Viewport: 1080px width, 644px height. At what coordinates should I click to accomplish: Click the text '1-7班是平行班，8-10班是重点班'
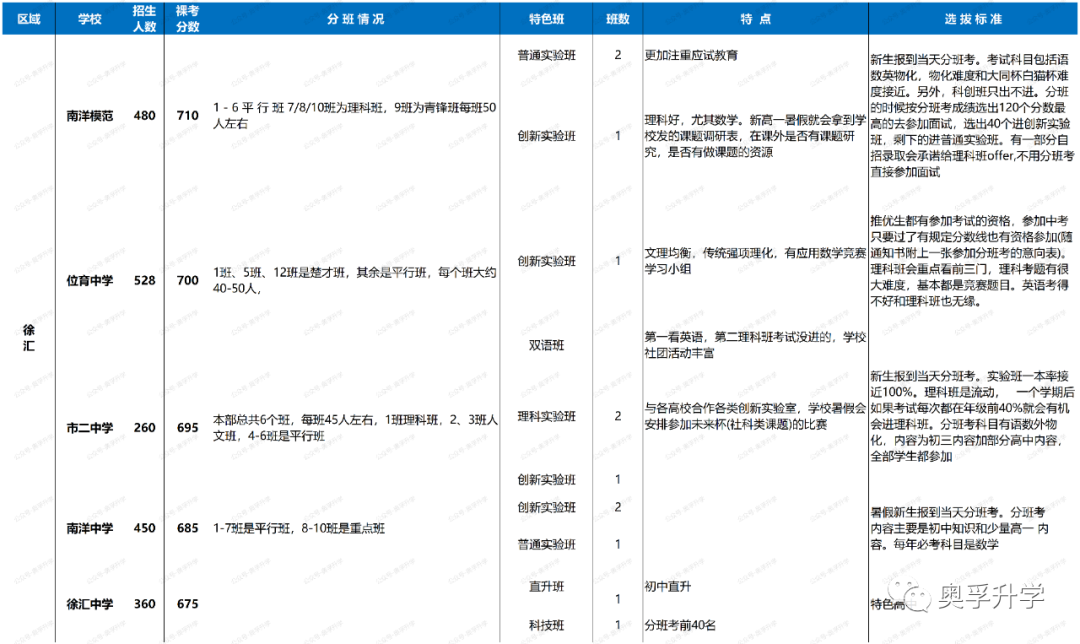(x=299, y=528)
